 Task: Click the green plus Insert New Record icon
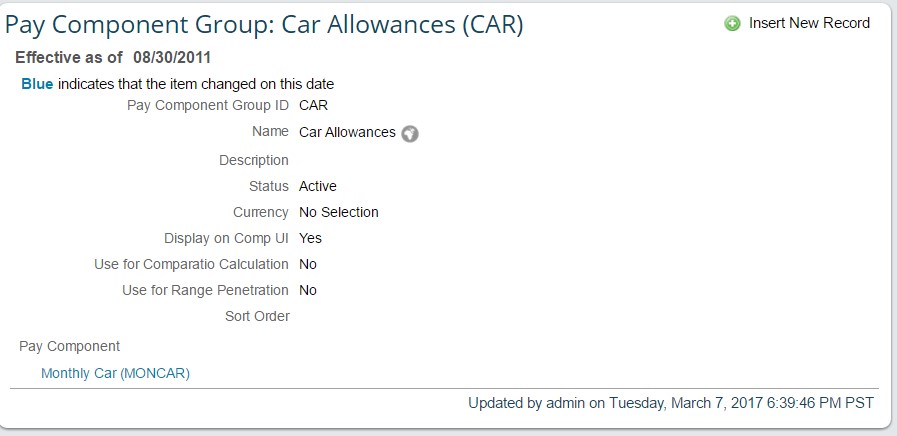tap(732, 23)
